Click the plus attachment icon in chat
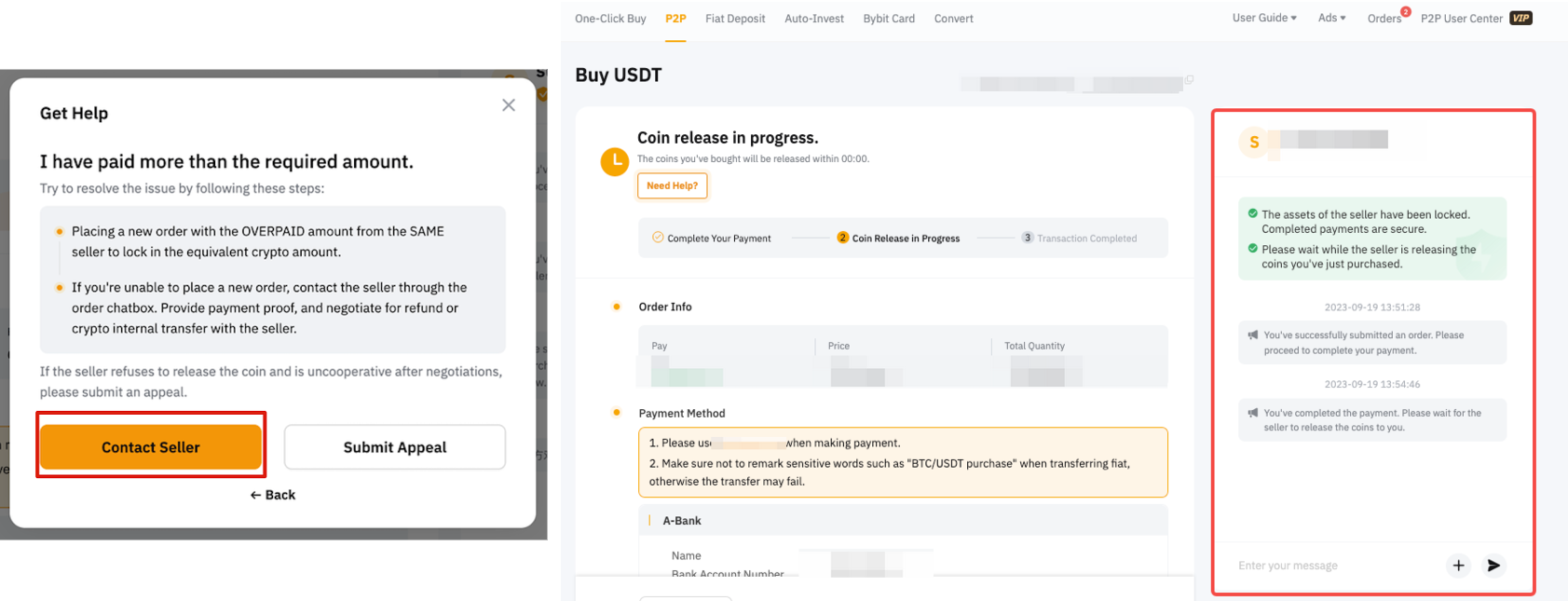The image size is (1568, 601). (1458, 566)
